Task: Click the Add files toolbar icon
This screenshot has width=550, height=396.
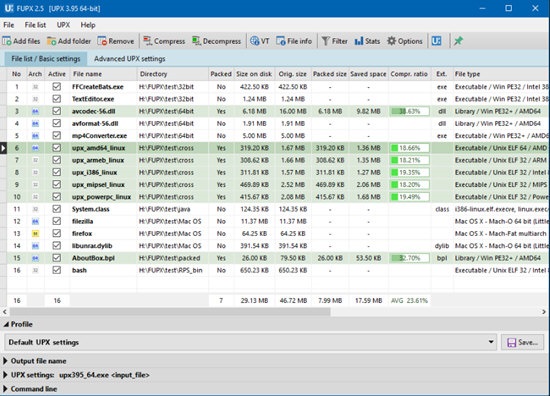Action: 7,41
